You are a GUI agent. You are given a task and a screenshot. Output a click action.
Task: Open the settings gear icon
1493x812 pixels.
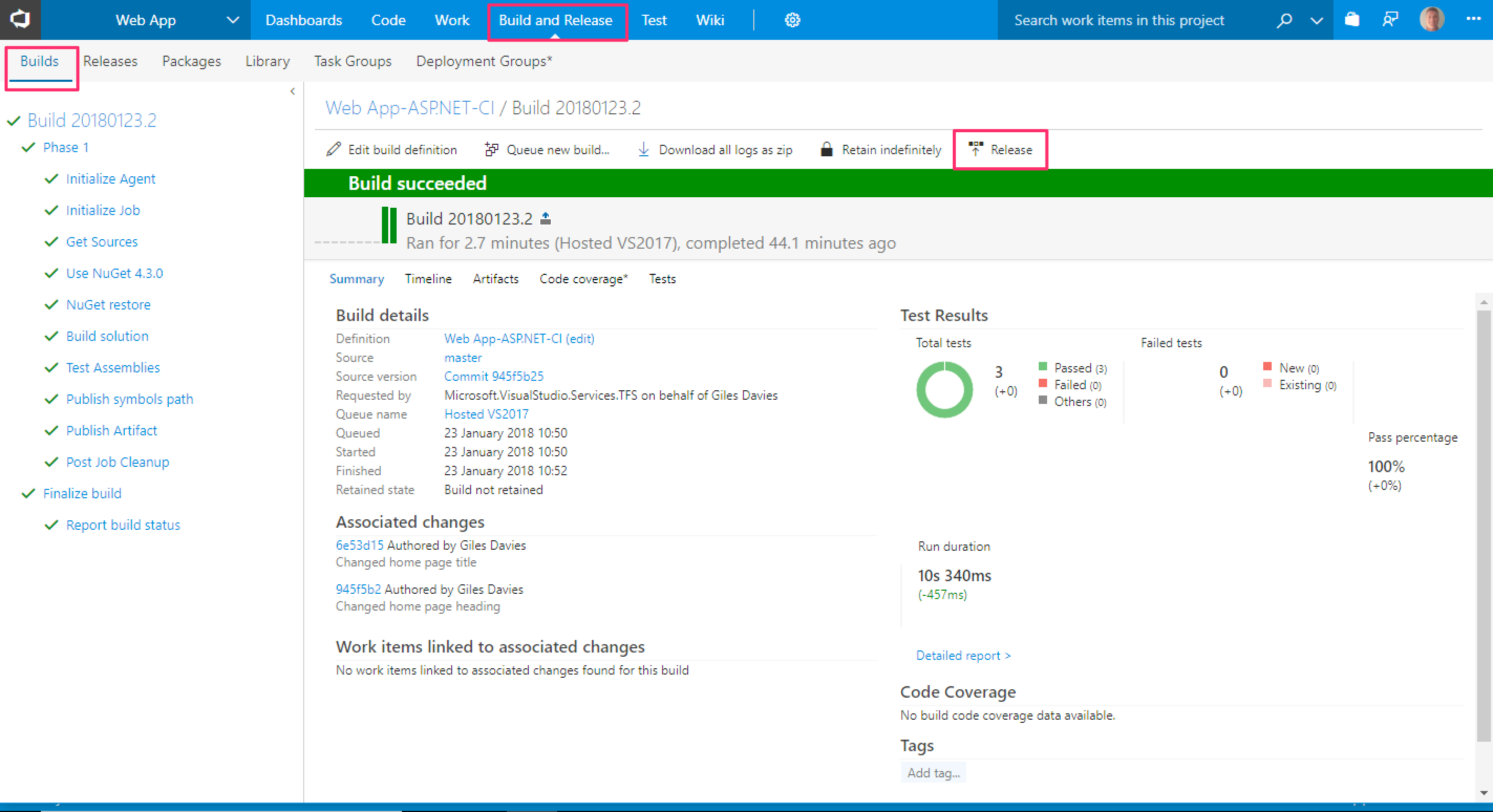792,20
